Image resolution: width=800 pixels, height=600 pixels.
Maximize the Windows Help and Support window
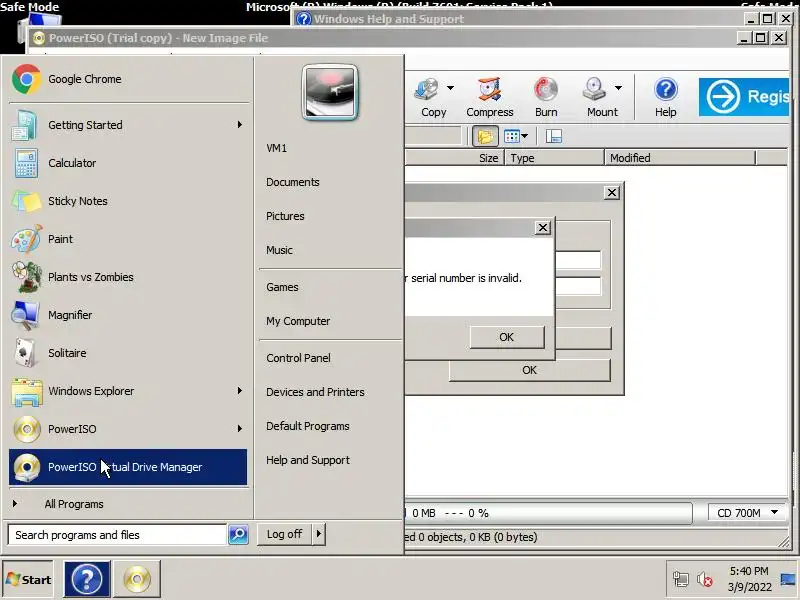click(767, 19)
